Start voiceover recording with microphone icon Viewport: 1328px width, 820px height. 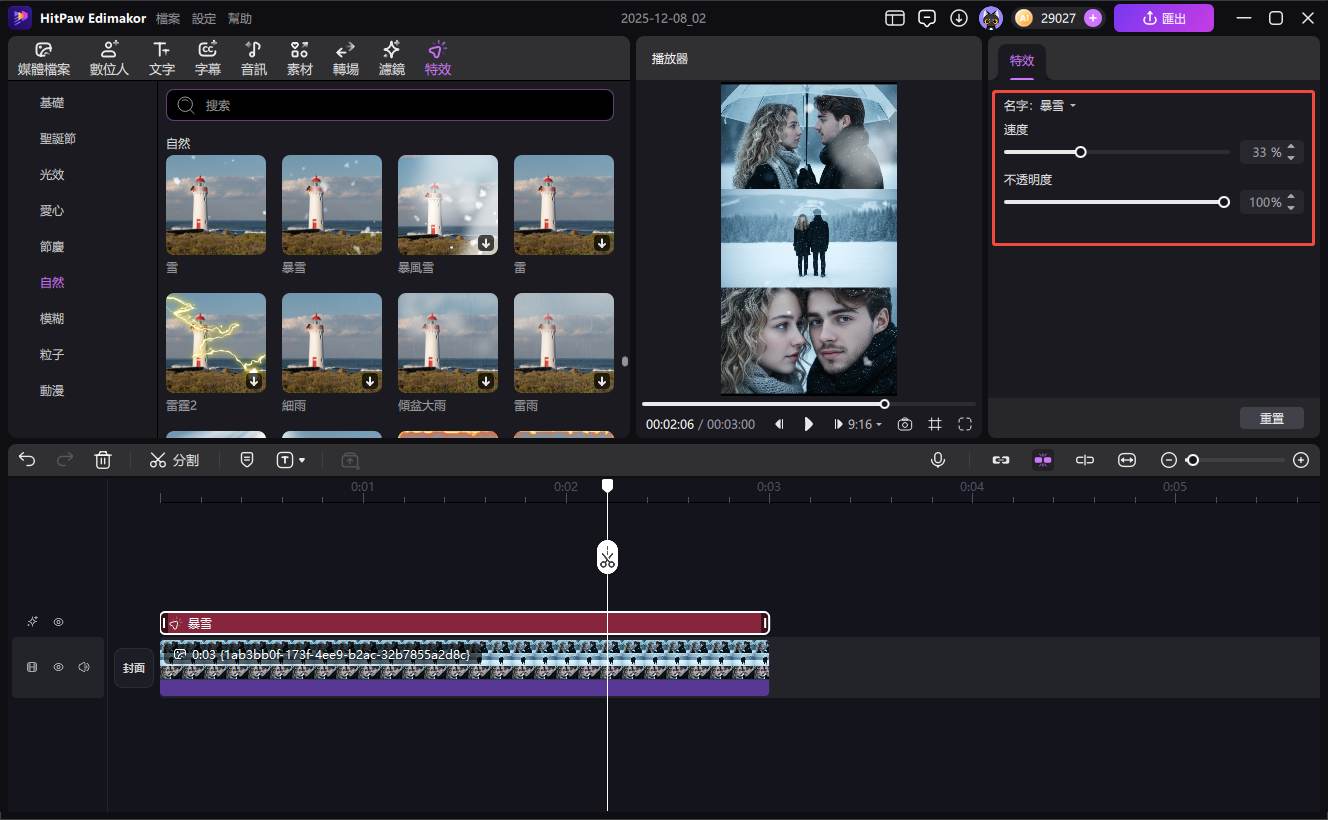point(938,460)
